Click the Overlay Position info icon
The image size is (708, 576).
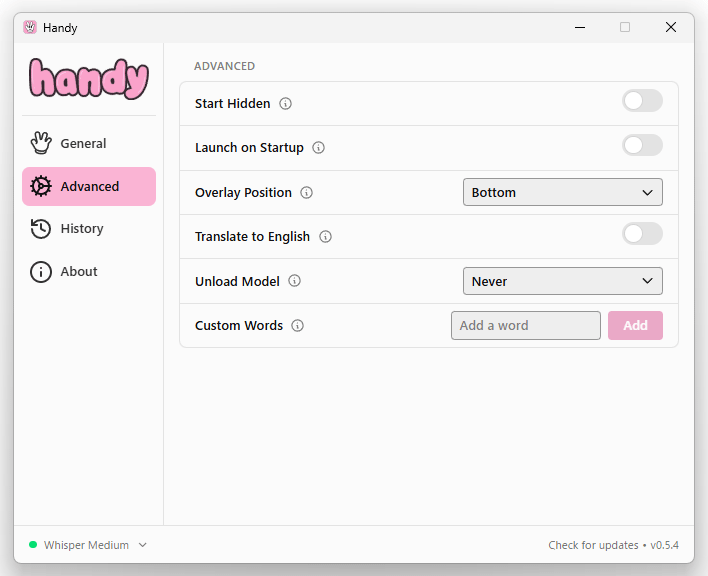click(x=307, y=193)
